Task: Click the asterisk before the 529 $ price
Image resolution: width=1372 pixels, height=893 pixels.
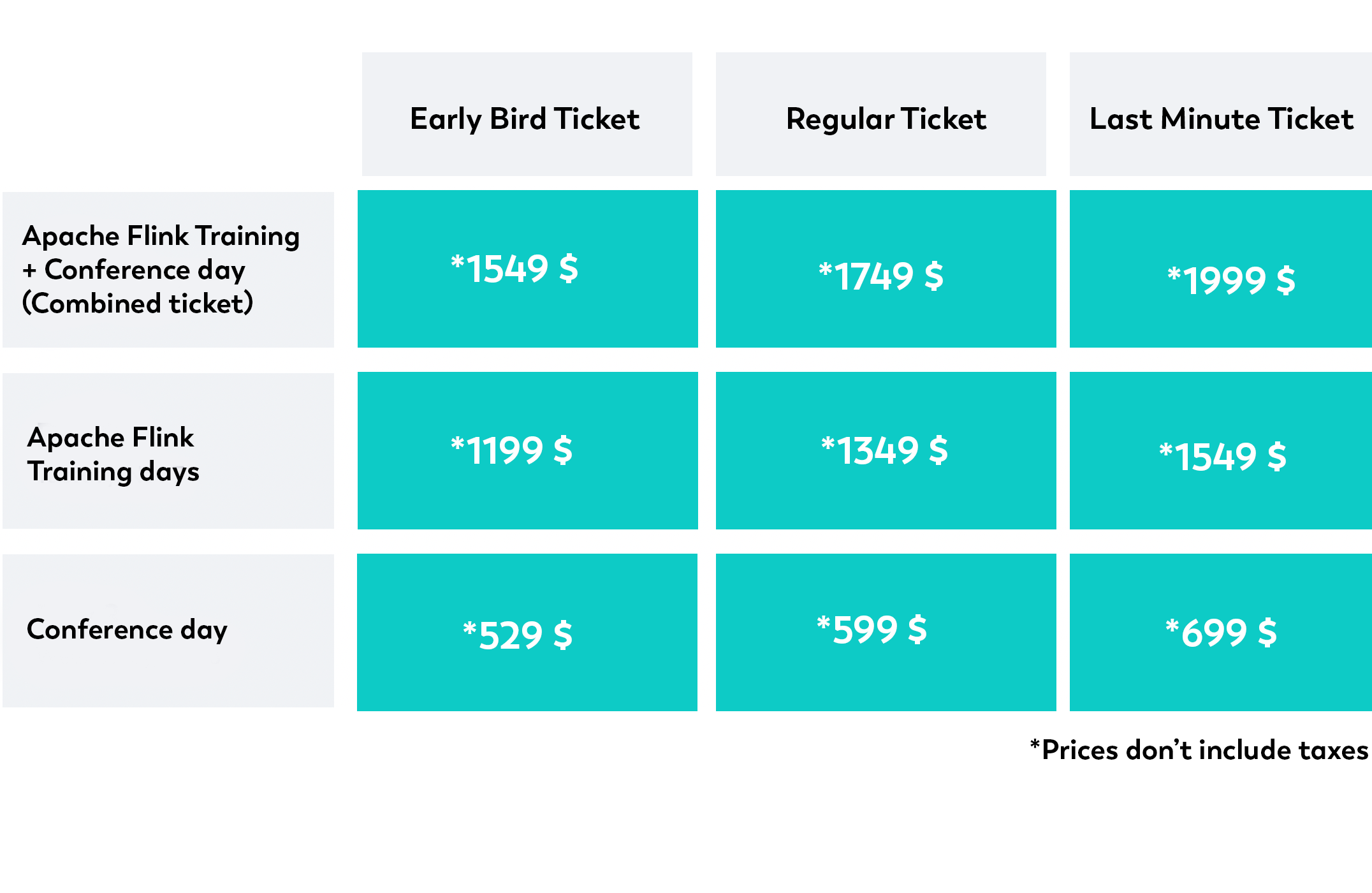Action: click(470, 628)
